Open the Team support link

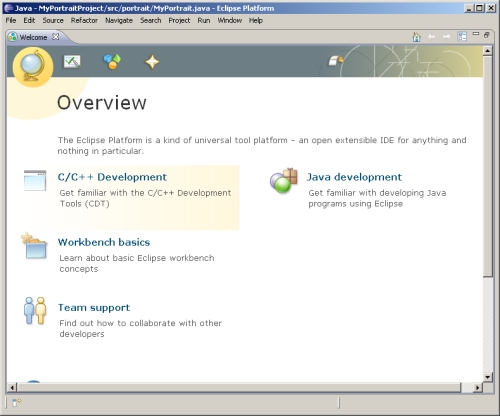[x=94, y=308]
